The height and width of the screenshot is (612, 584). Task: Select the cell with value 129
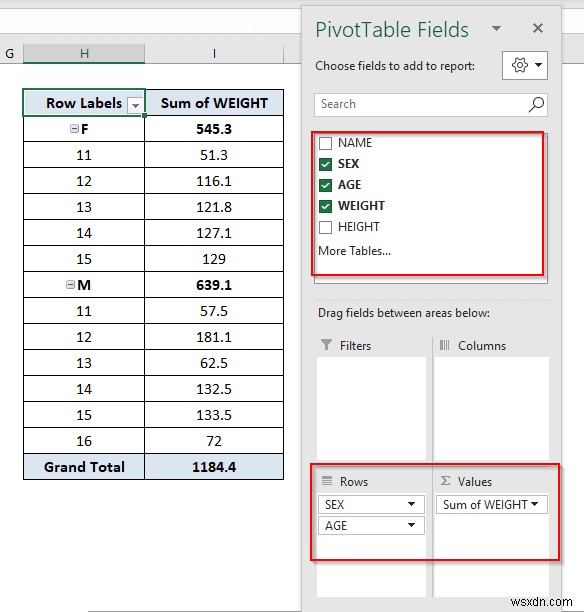[x=214, y=259]
